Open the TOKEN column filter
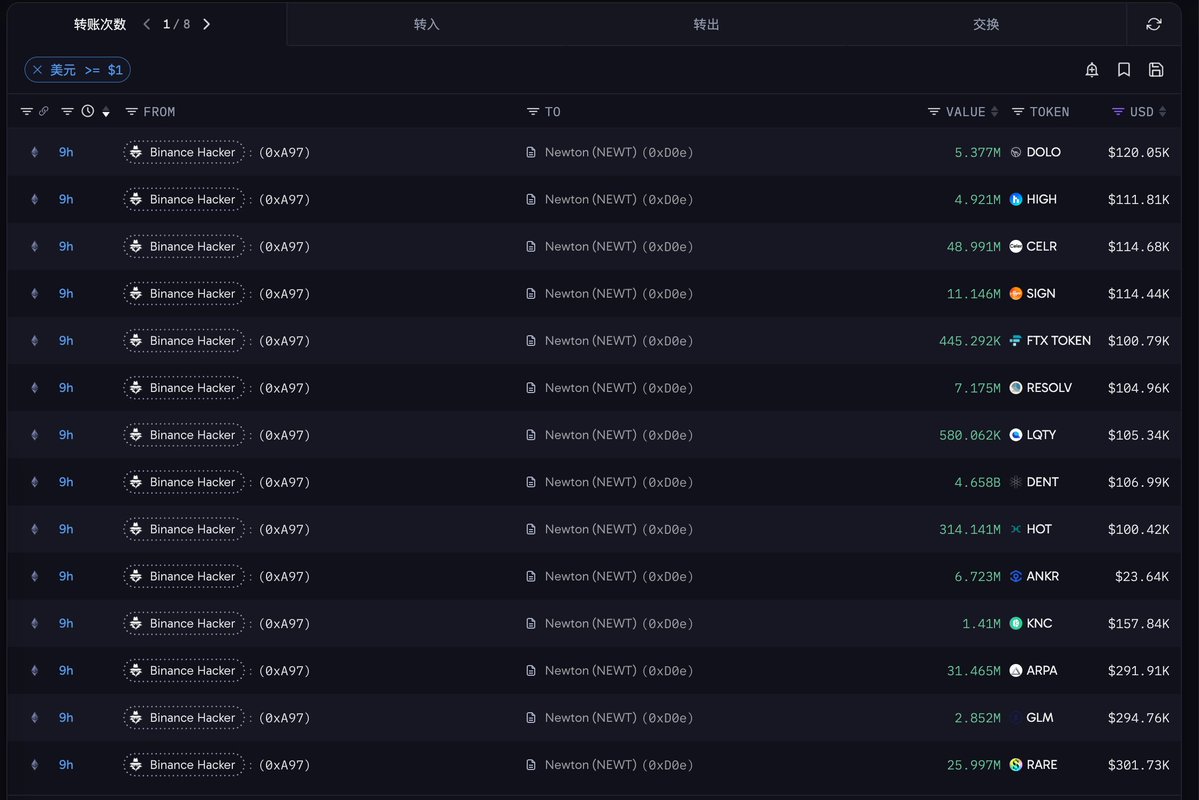Viewport: 1199px width, 800px height. click(x=1018, y=112)
